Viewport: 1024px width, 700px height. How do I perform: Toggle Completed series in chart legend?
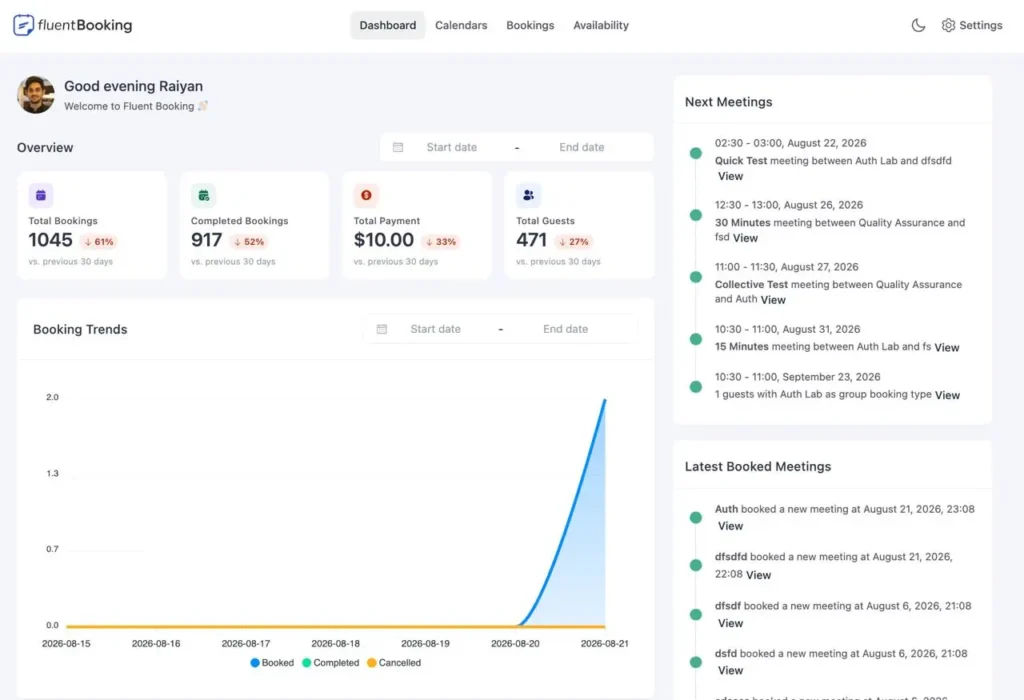click(x=330, y=663)
